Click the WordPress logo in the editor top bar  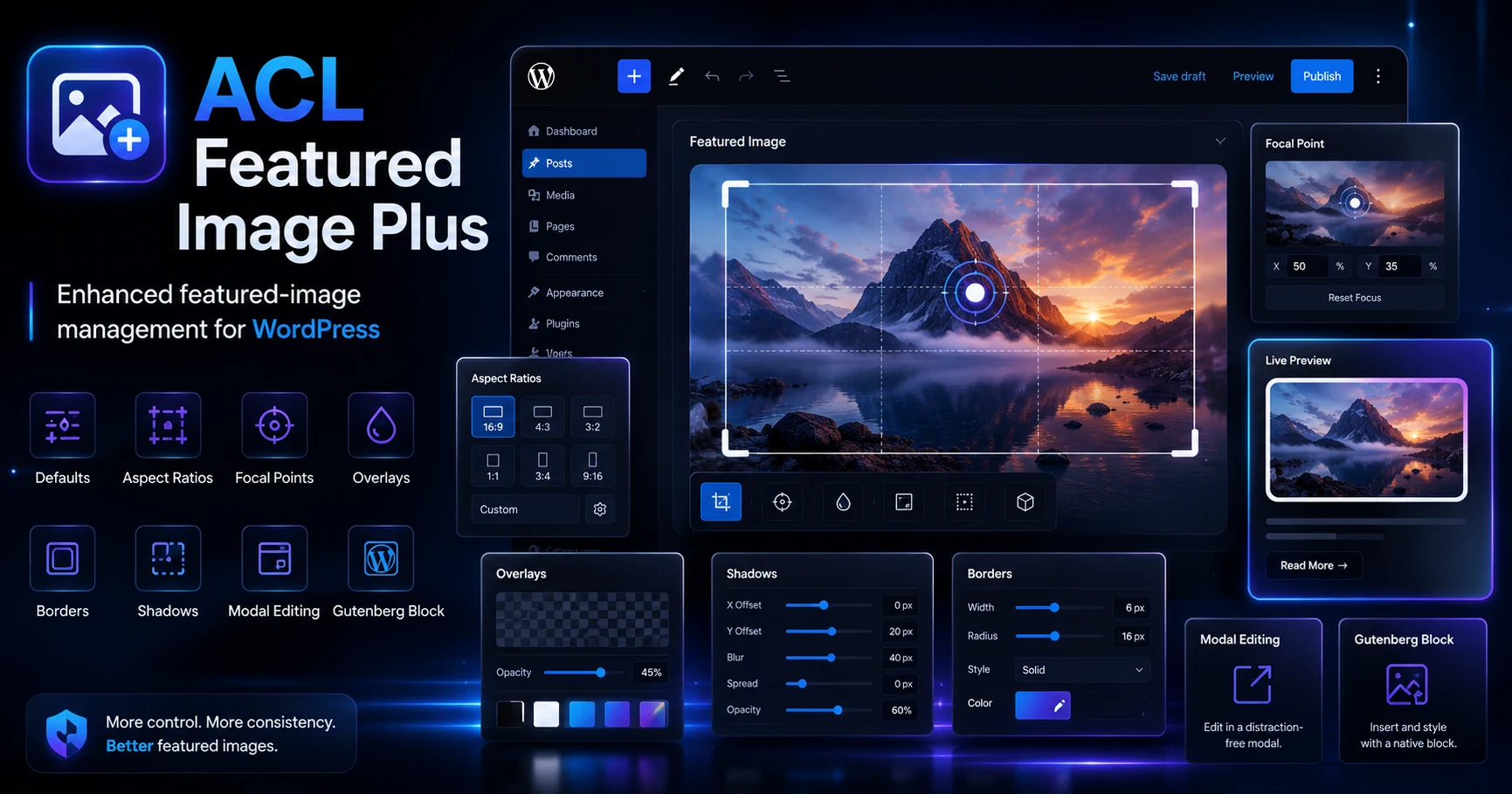[542, 76]
